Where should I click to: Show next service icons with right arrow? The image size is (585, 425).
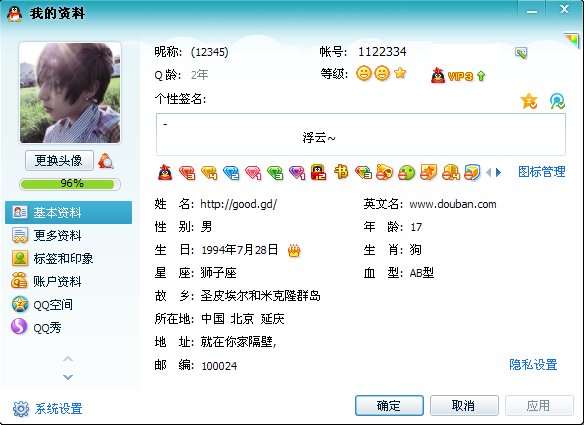click(x=498, y=172)
